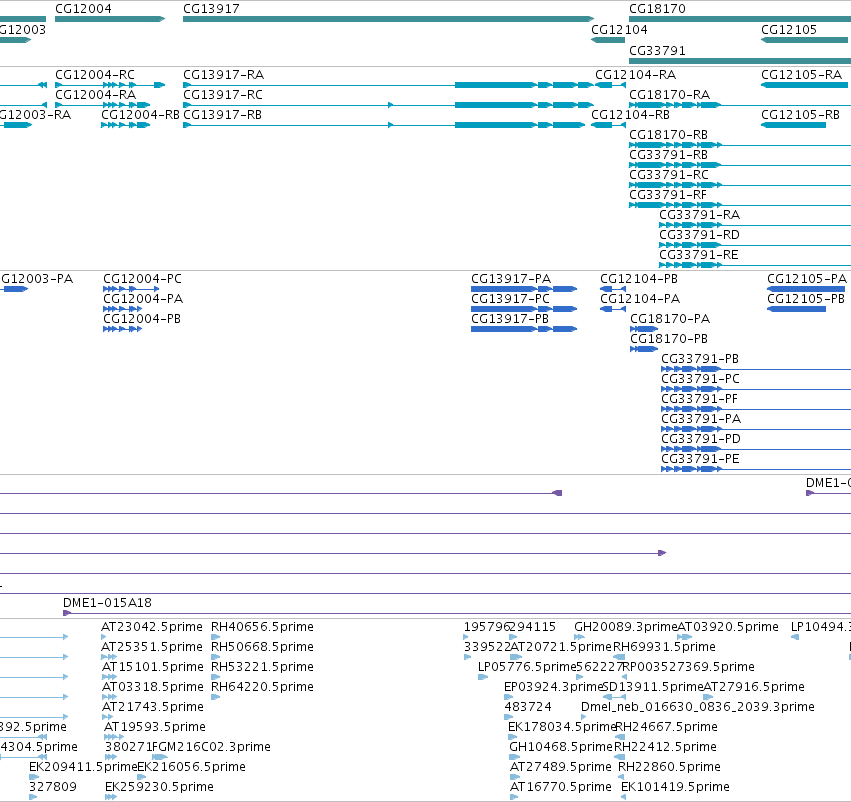Select the CG18170-RB transcript
851x802 pixels.
[669, 135]
